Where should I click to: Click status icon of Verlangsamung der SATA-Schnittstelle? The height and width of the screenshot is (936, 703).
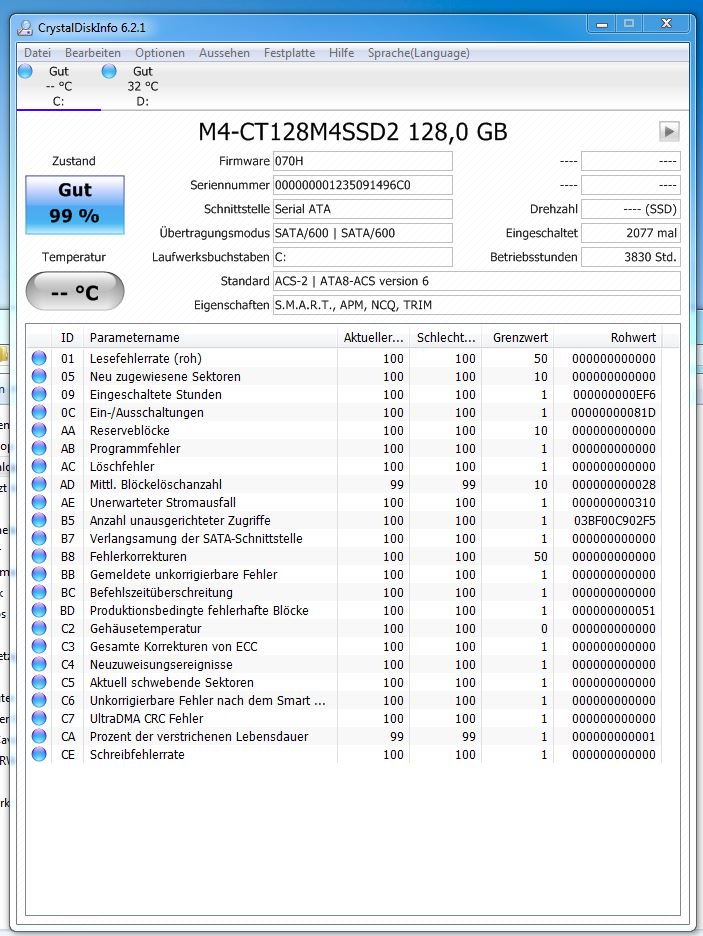click(x=39, y=538)
